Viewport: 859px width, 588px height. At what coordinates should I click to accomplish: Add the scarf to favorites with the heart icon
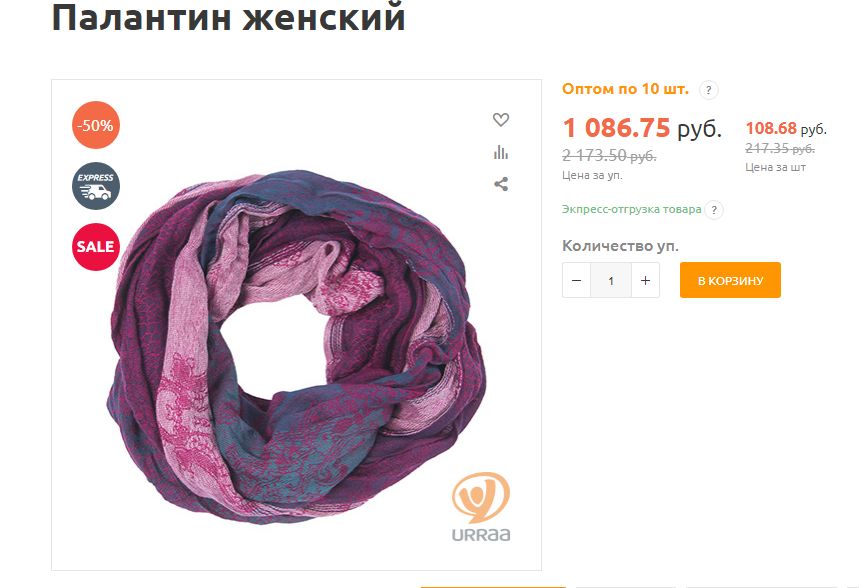501,119
